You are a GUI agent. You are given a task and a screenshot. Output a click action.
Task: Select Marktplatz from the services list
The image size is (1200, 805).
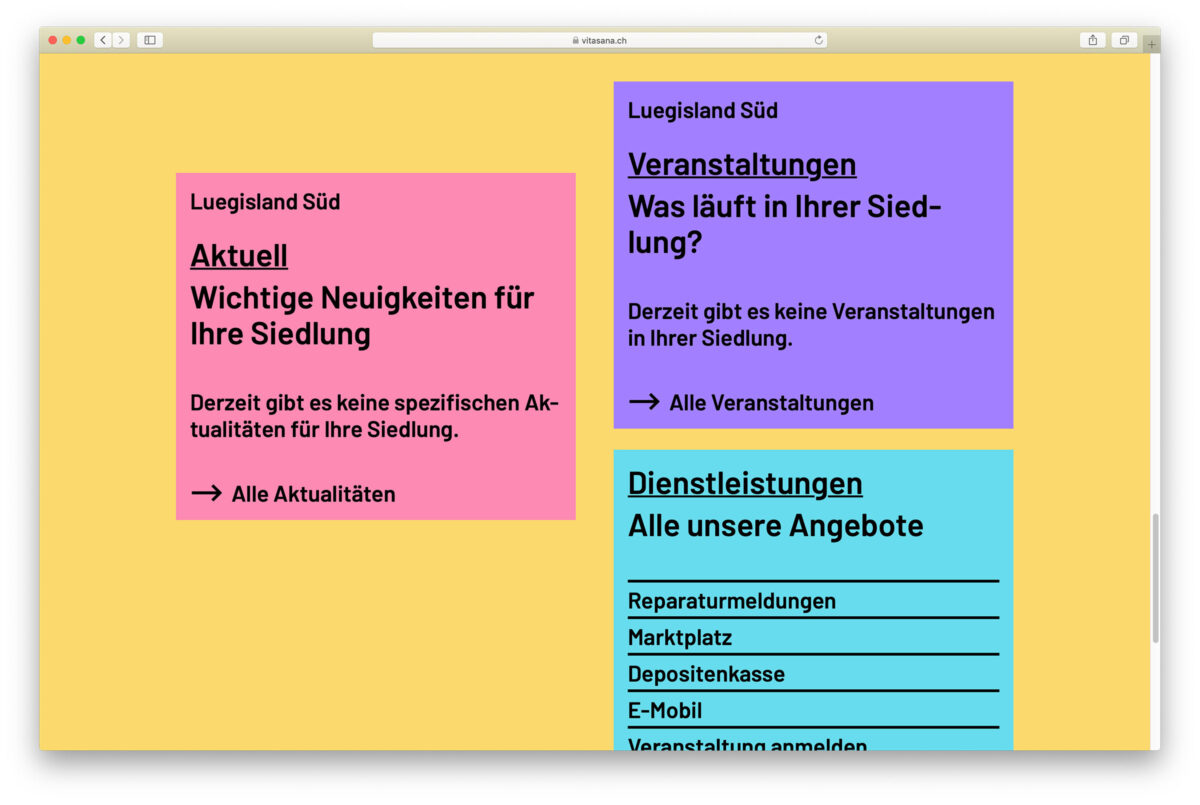click(x=680, y=638)
